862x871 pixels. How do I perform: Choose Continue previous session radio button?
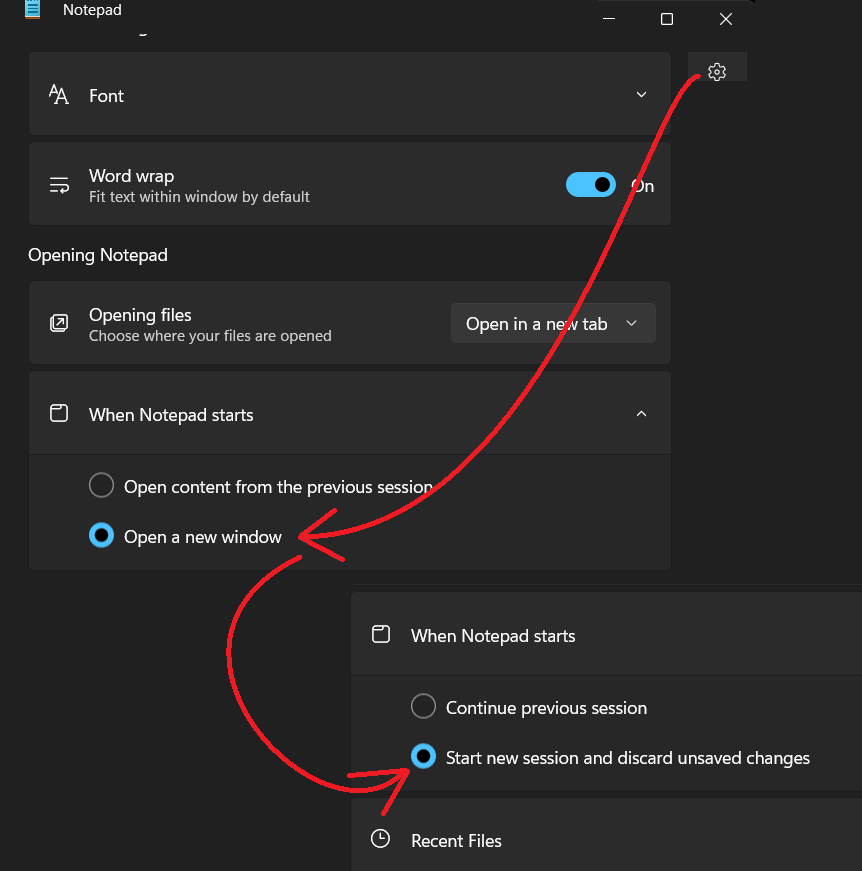(423, 707)
